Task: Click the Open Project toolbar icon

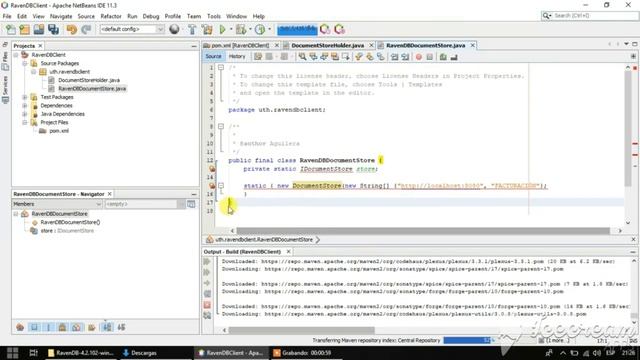Action: (x=39, y=29)
